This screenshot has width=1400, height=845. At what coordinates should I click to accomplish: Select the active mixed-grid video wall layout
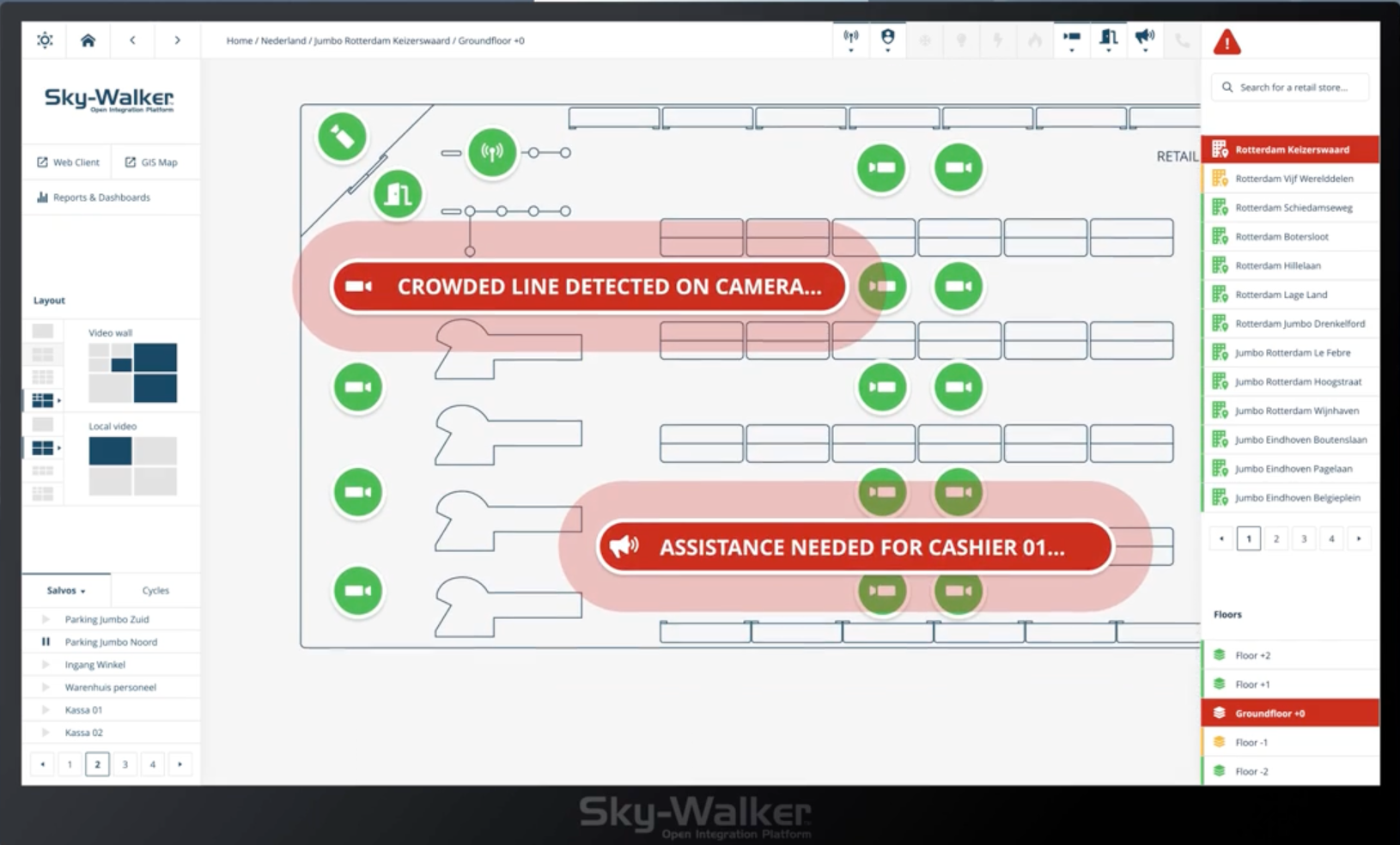coord(43,400)
